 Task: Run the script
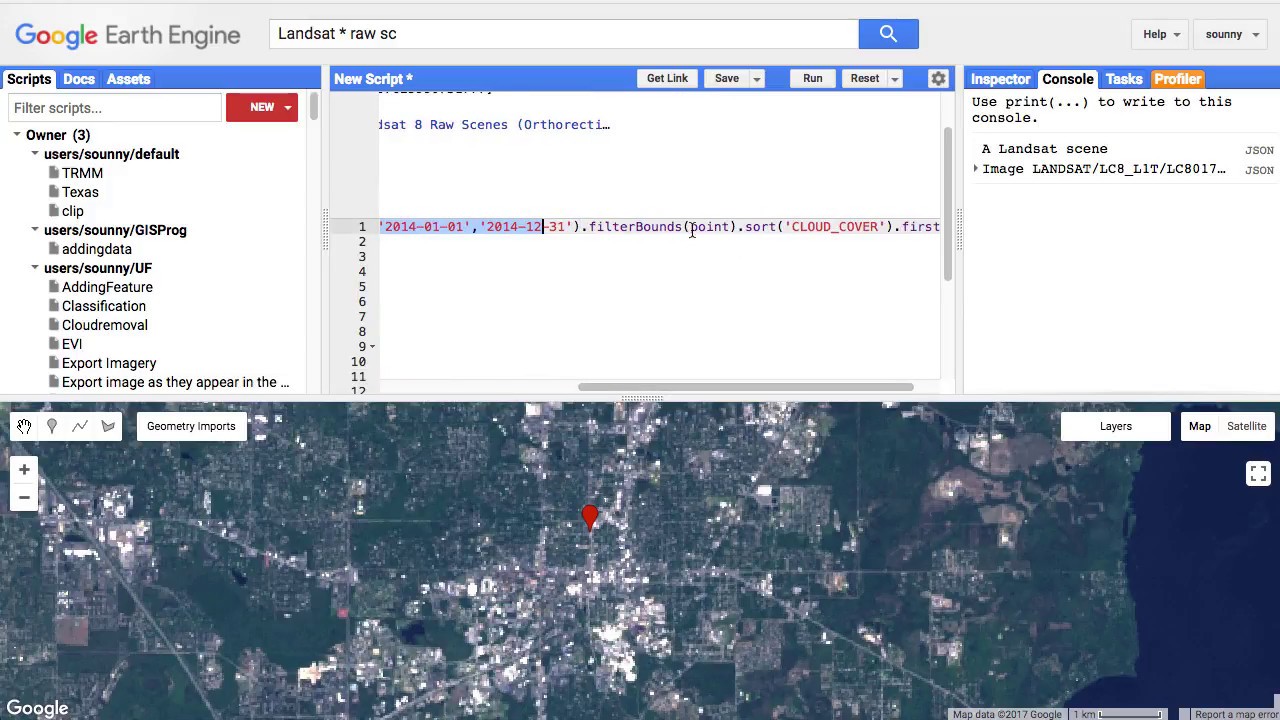click(x=812, y=79)
